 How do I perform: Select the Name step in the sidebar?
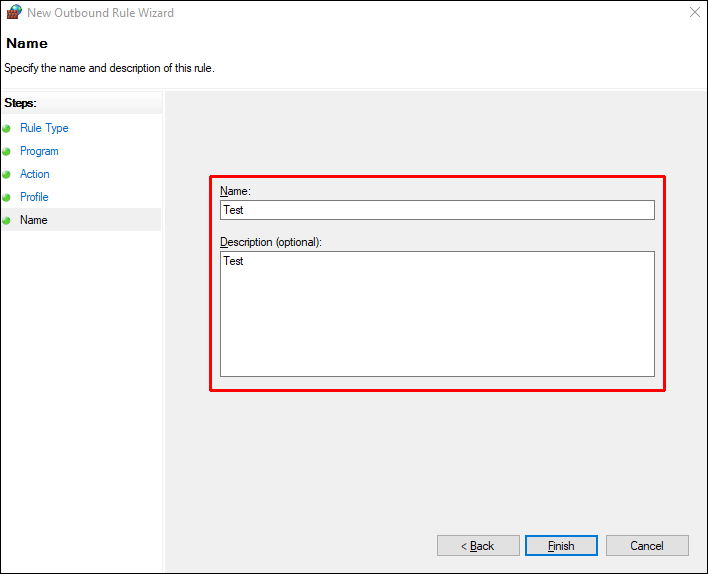pyautogui.click(x=34, y=220)
